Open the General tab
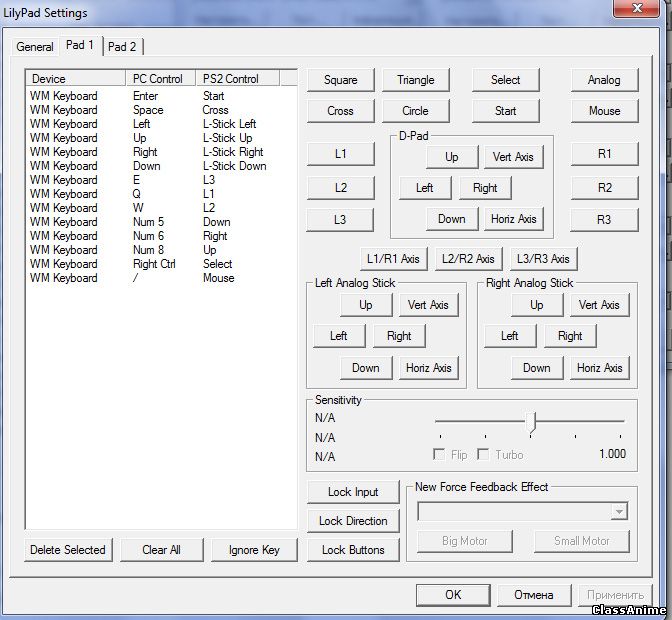The image size is (672, 620). click(35, 47)
